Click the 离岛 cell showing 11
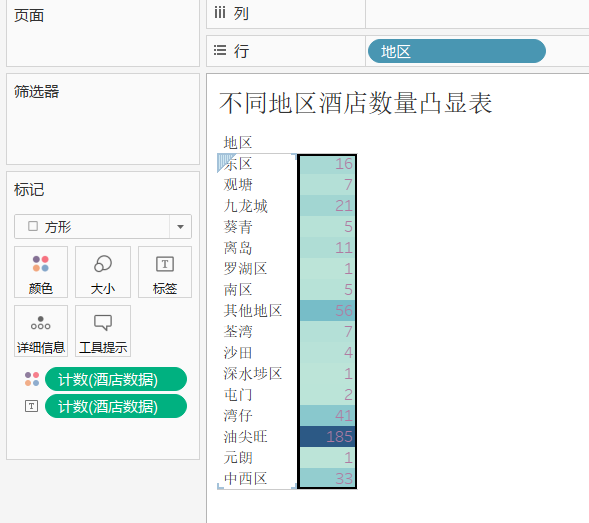Viewport: 589px width, 523px height. [327, 248]
